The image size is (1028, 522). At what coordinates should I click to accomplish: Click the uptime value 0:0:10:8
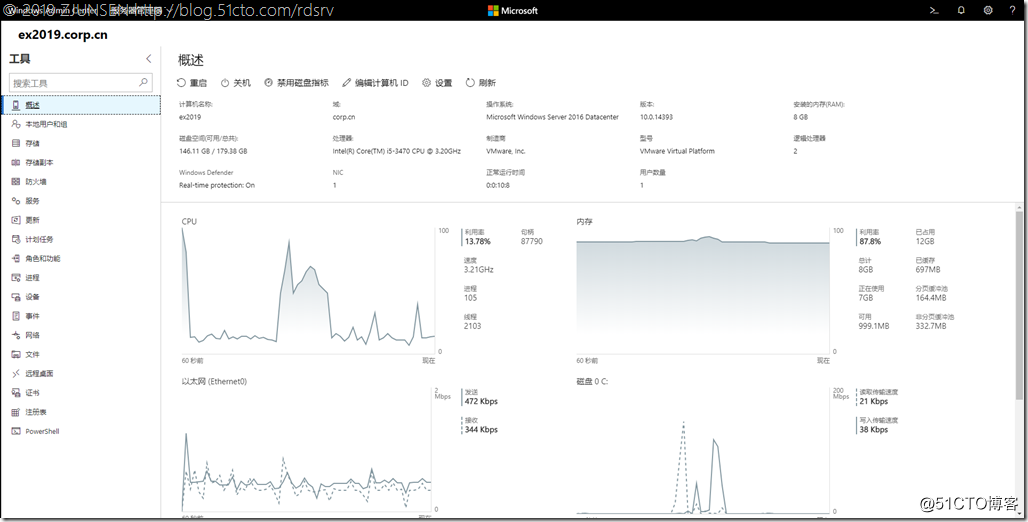pos(498,185)
